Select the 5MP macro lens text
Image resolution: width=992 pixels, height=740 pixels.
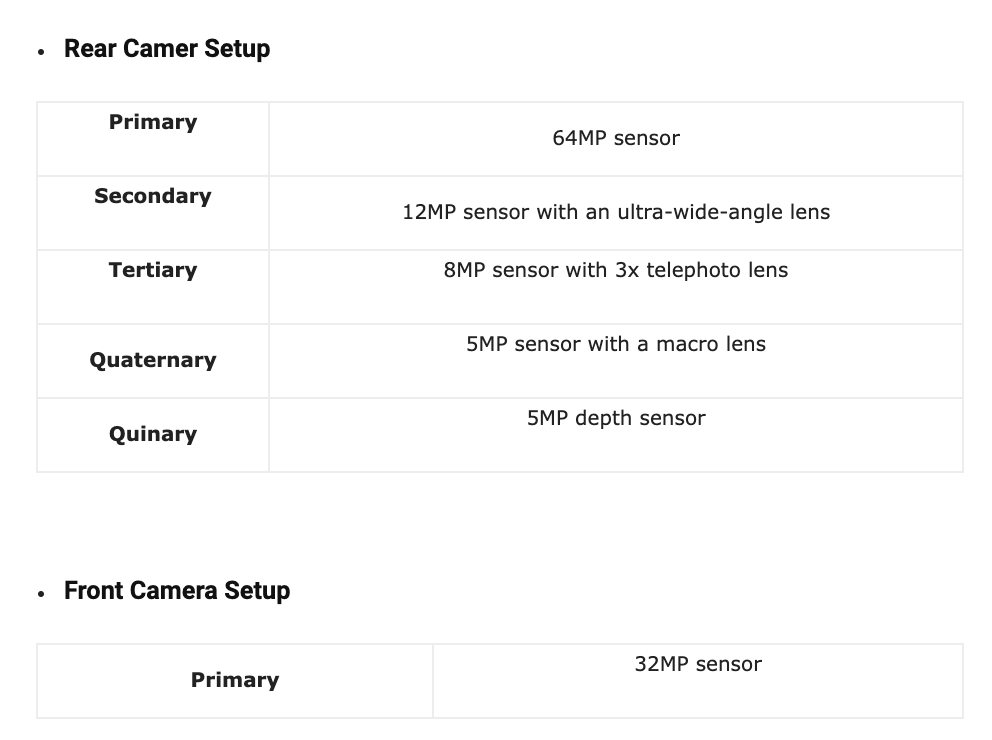pos(616,344)
